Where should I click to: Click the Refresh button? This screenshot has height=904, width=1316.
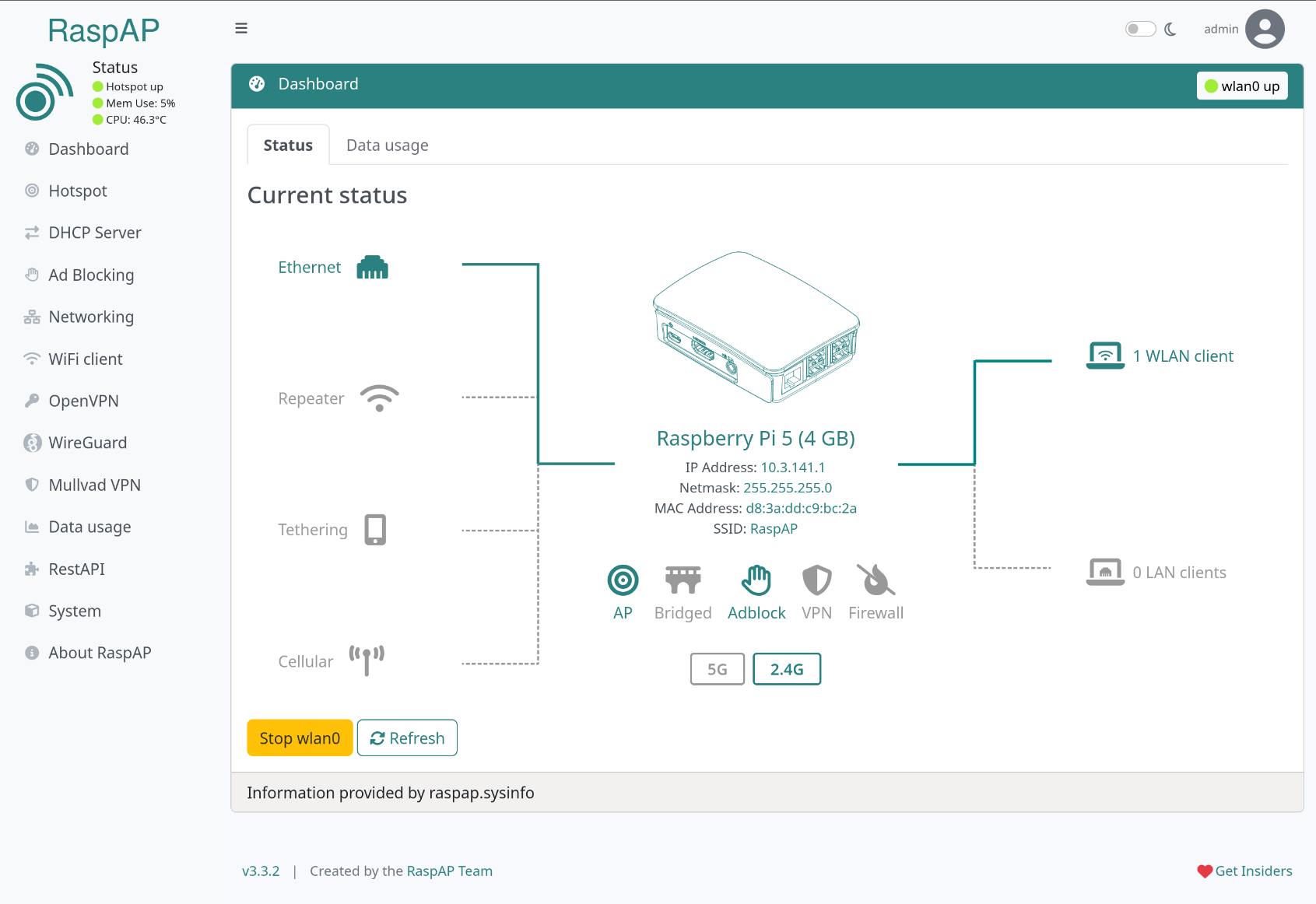pos(407,738)
